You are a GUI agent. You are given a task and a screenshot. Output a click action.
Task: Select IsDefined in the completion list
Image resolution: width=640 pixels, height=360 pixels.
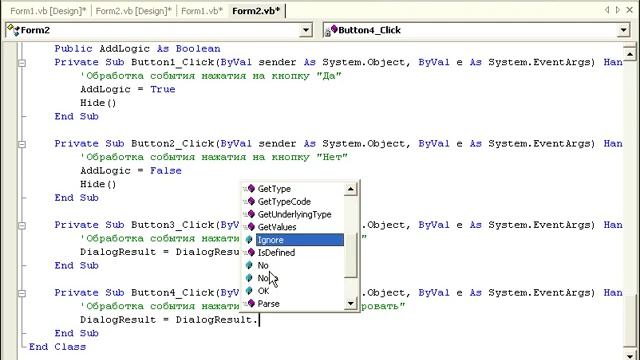point(276,253)
